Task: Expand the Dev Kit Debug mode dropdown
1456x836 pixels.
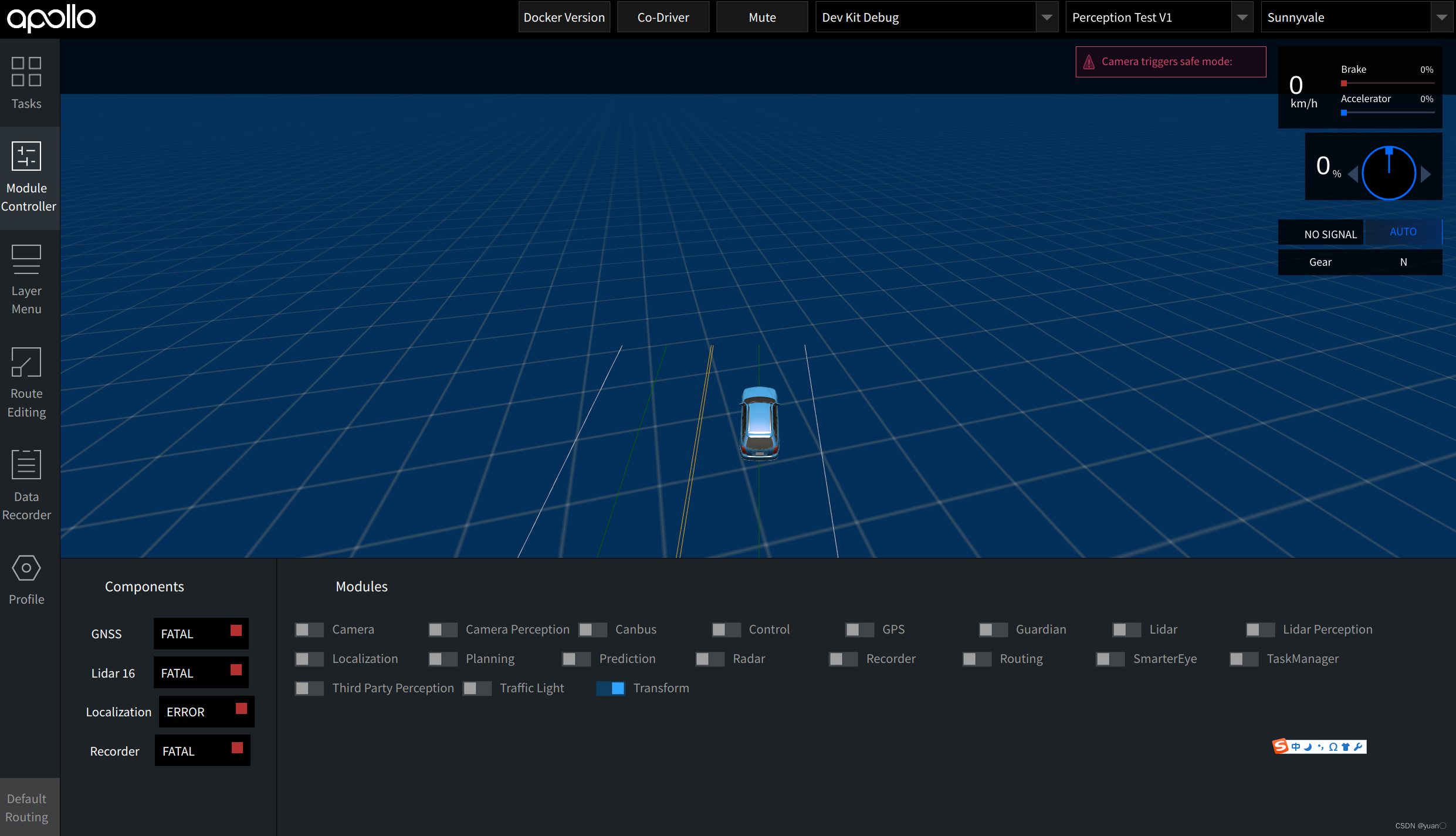Action: 1047,18
